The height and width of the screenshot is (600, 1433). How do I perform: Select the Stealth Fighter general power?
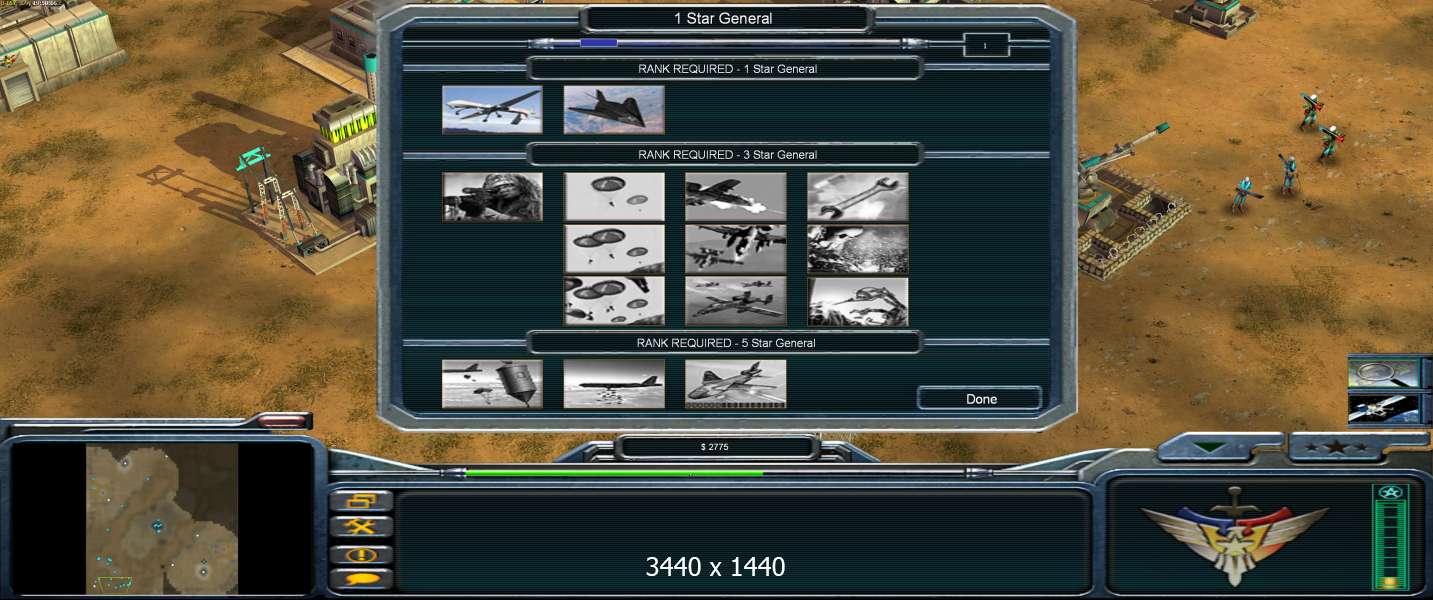point(614,110)
